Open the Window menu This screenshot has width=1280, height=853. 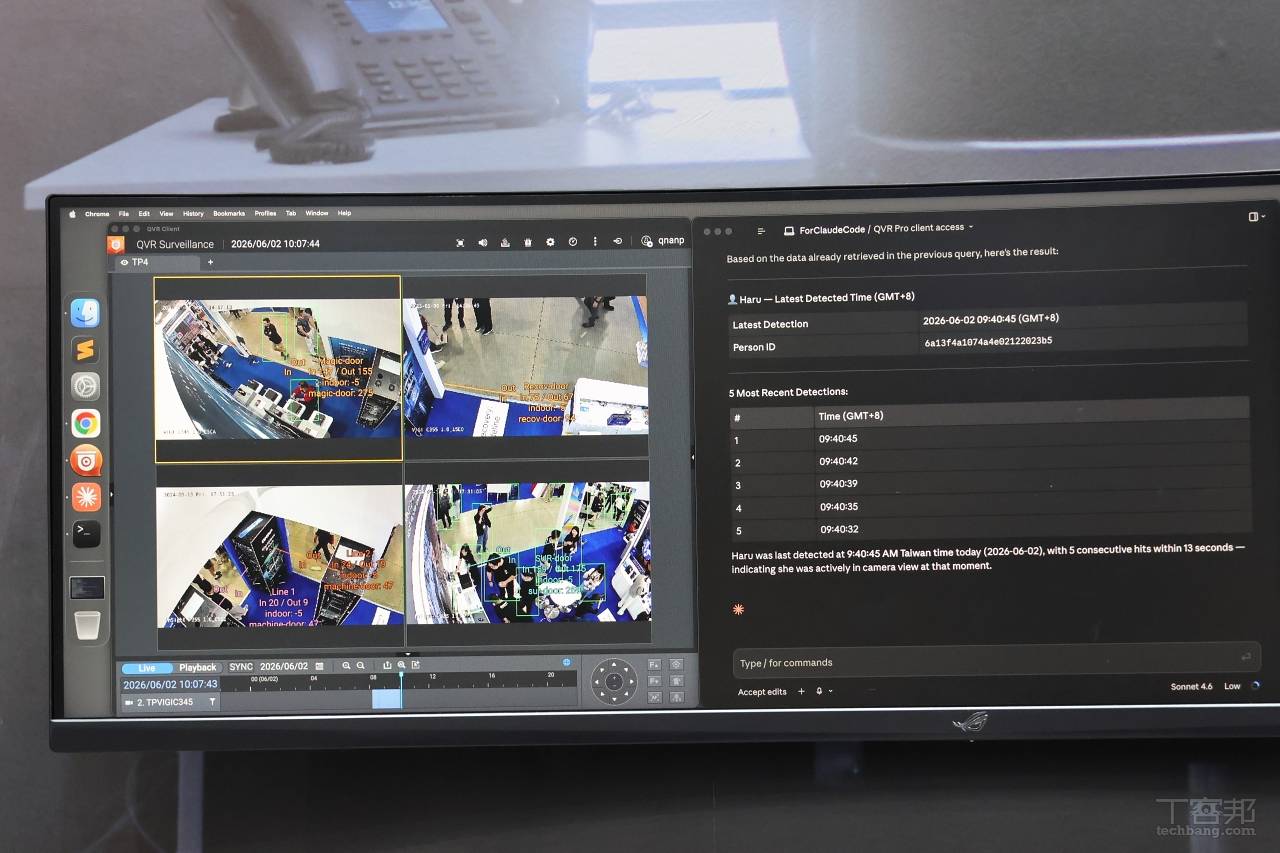[x=316, y=213]
